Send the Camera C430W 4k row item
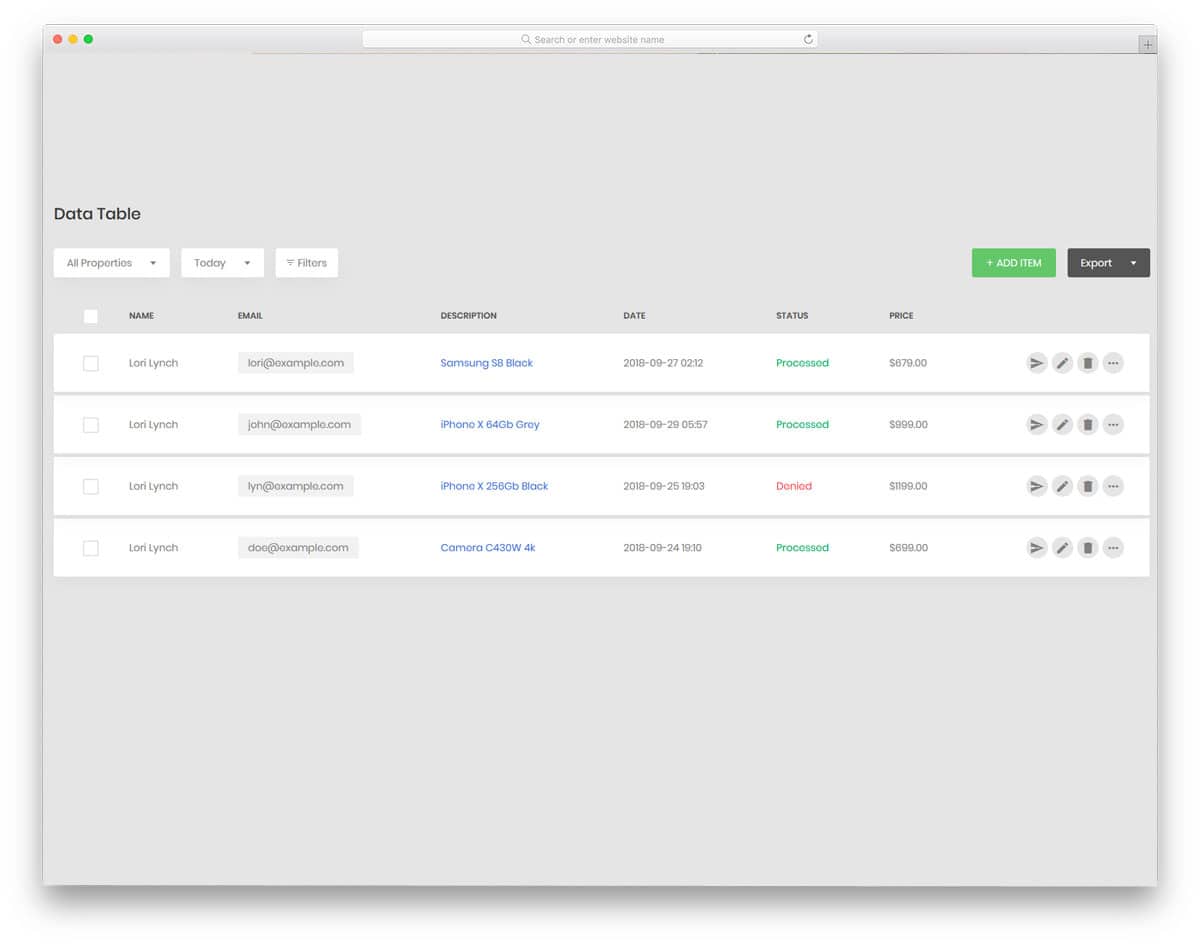Image resolution: width=1200 pixels, height=946 pixels. coord(1037,548)
